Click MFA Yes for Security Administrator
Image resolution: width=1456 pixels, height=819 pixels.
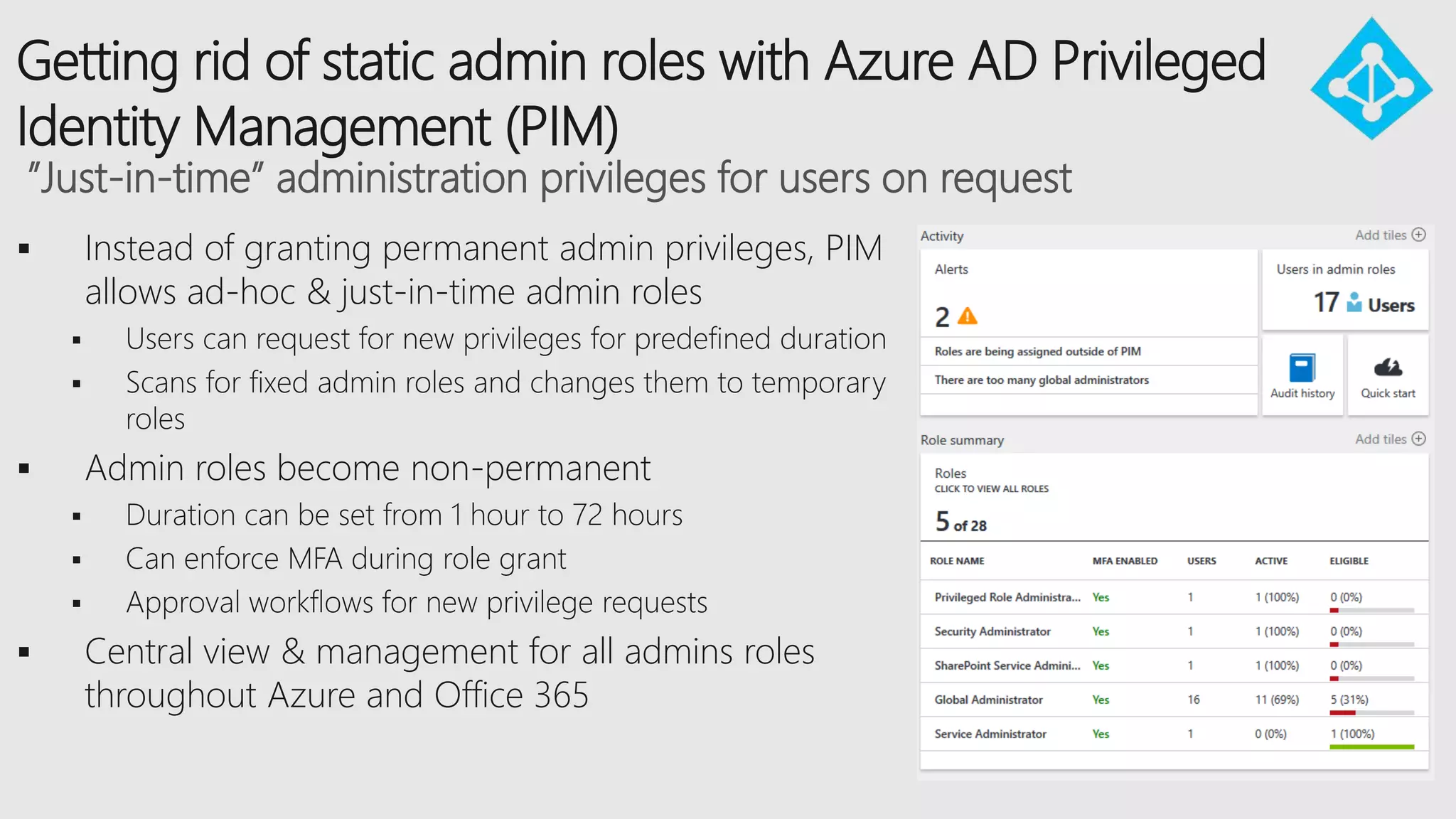[x=1101, y=631]
